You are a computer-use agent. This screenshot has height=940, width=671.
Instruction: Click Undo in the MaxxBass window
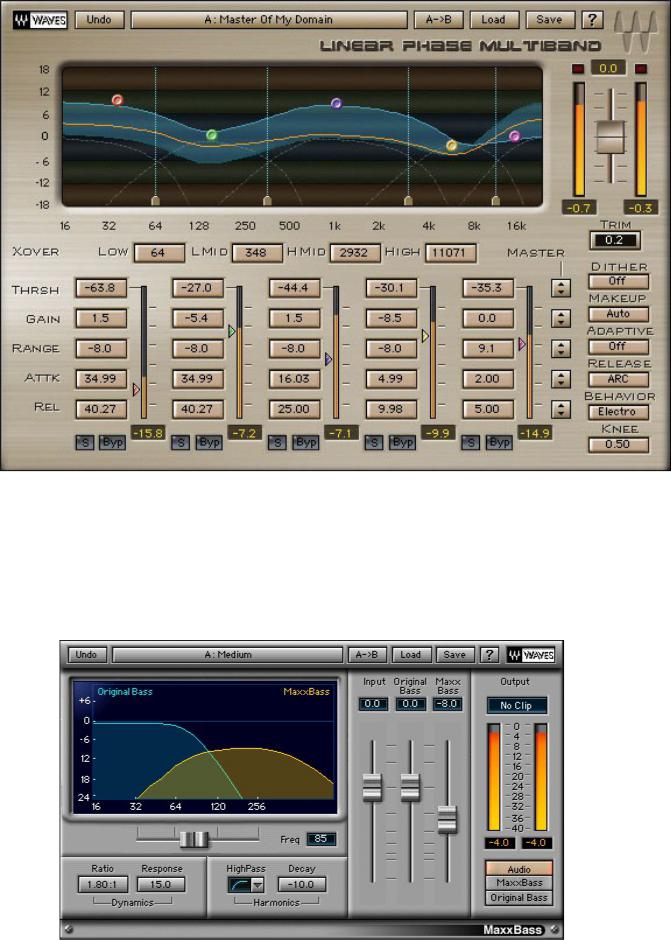coord(86,655)
